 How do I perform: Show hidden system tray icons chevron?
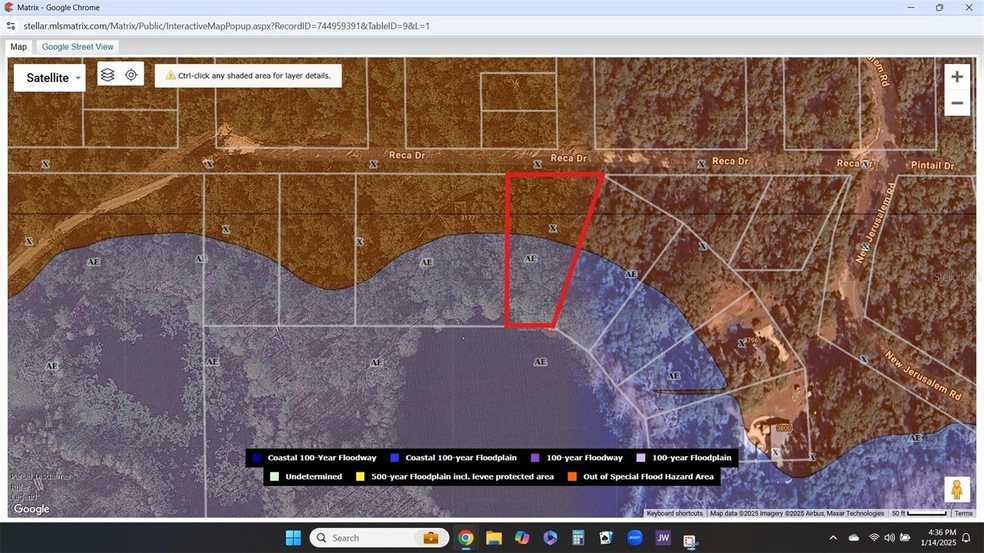(x=833, y=538)
